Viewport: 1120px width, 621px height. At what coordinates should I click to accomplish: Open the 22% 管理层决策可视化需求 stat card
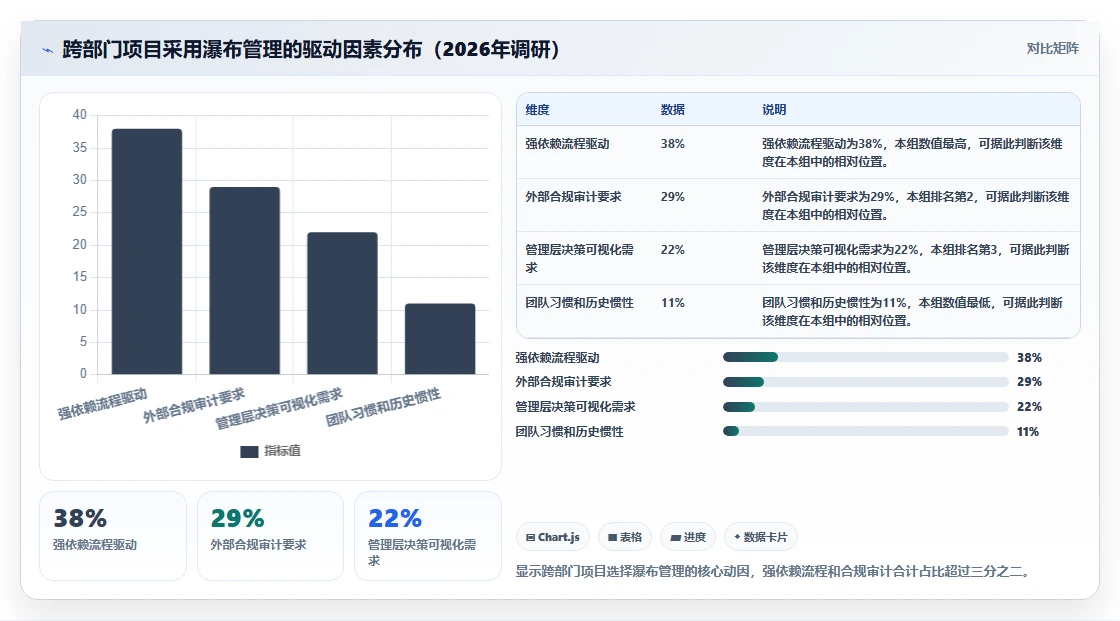pyautogui.click(x=428, y=536)
